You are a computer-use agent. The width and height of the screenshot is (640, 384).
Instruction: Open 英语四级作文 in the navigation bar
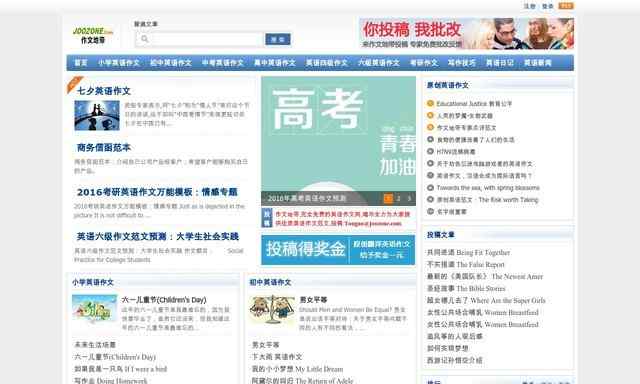point(327,63)
